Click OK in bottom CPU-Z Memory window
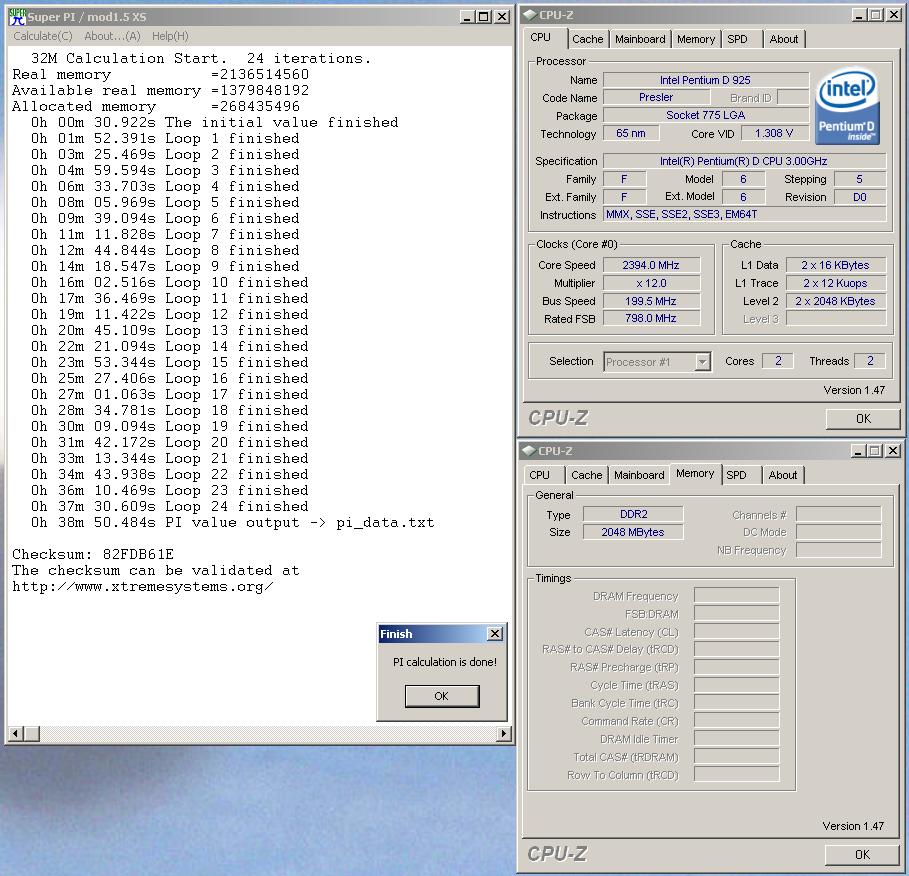The image size is (909, 876). coord(862,855)
